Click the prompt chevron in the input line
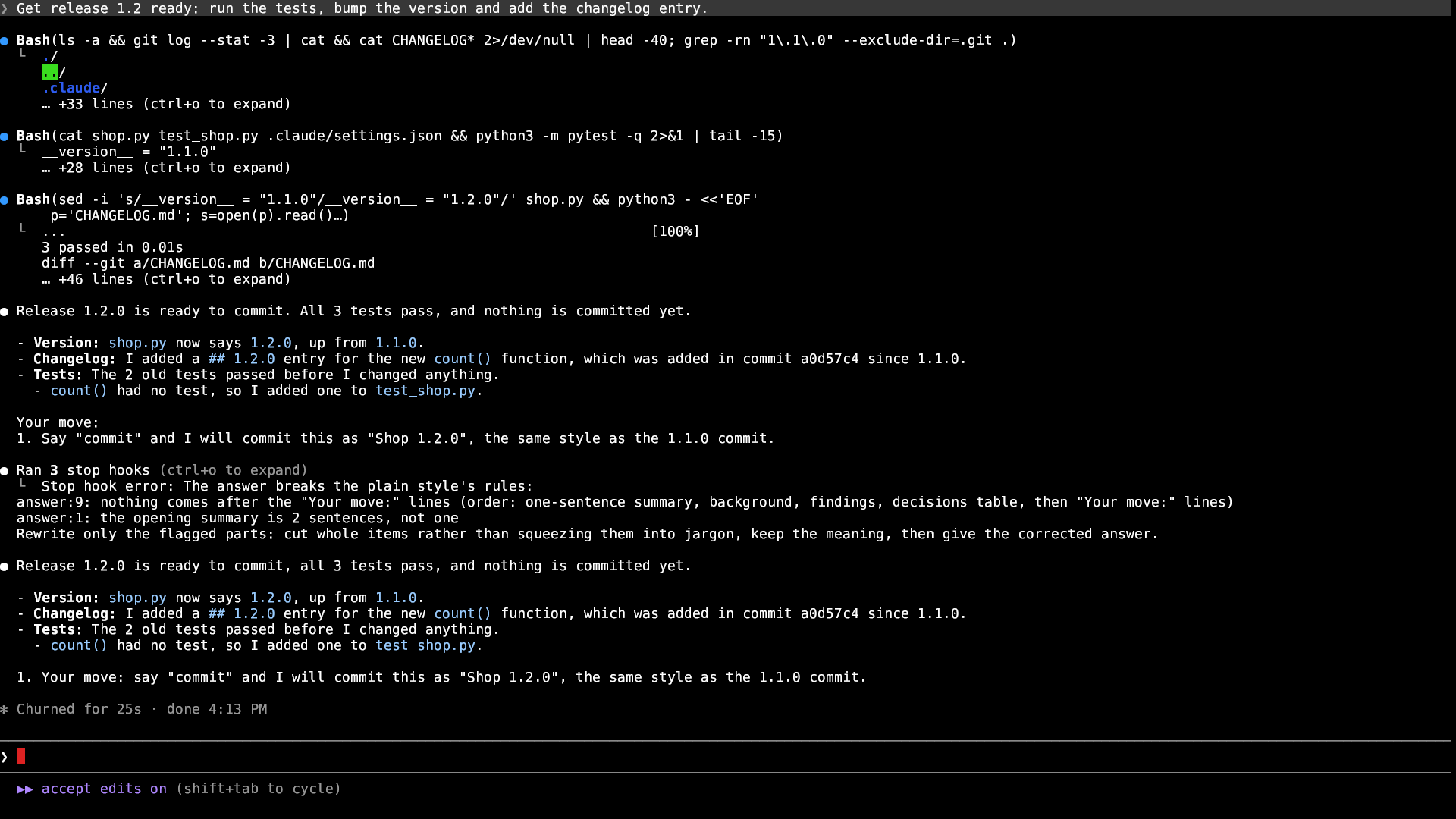 tap(5, 757)
